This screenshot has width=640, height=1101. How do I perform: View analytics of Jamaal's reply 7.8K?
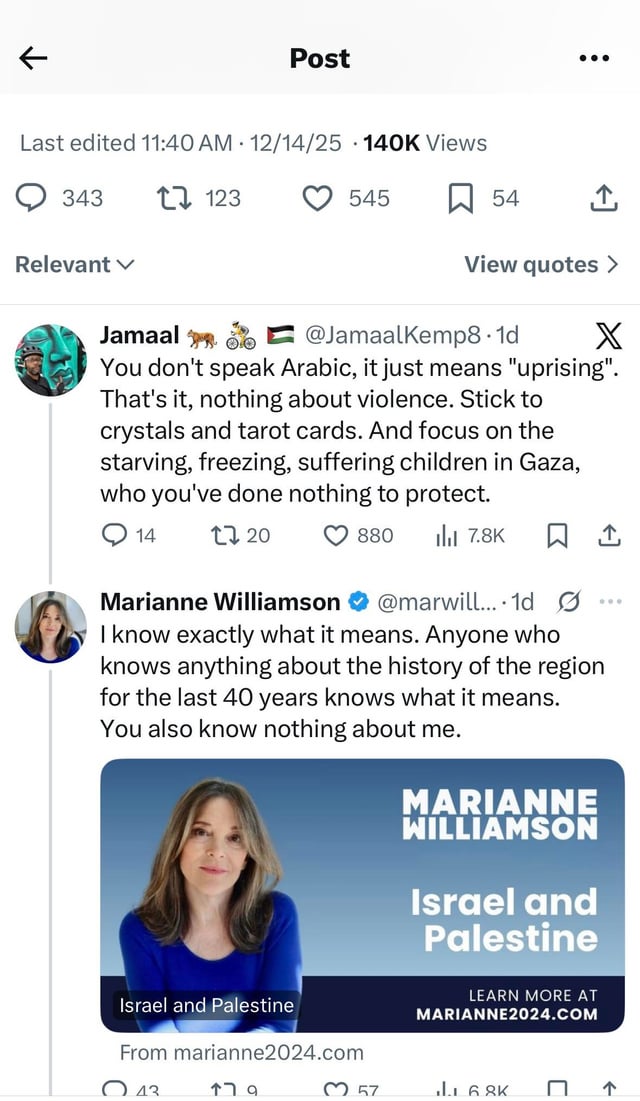(447, 536)
